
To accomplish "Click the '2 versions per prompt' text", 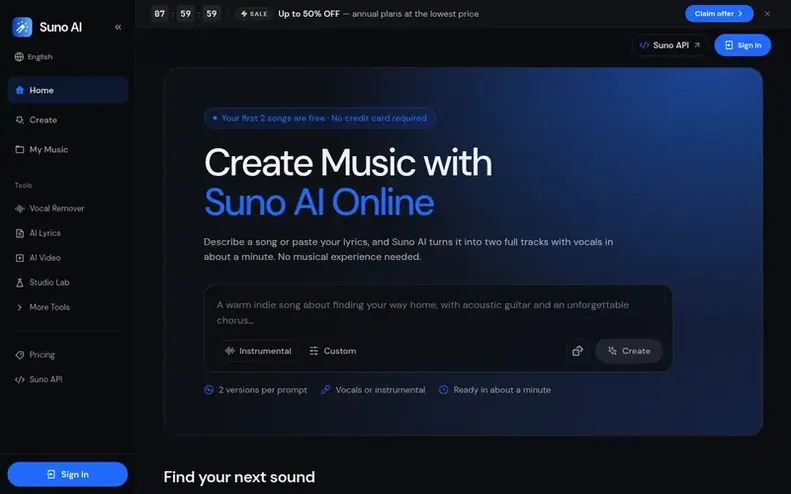I will tap(262, 390).
